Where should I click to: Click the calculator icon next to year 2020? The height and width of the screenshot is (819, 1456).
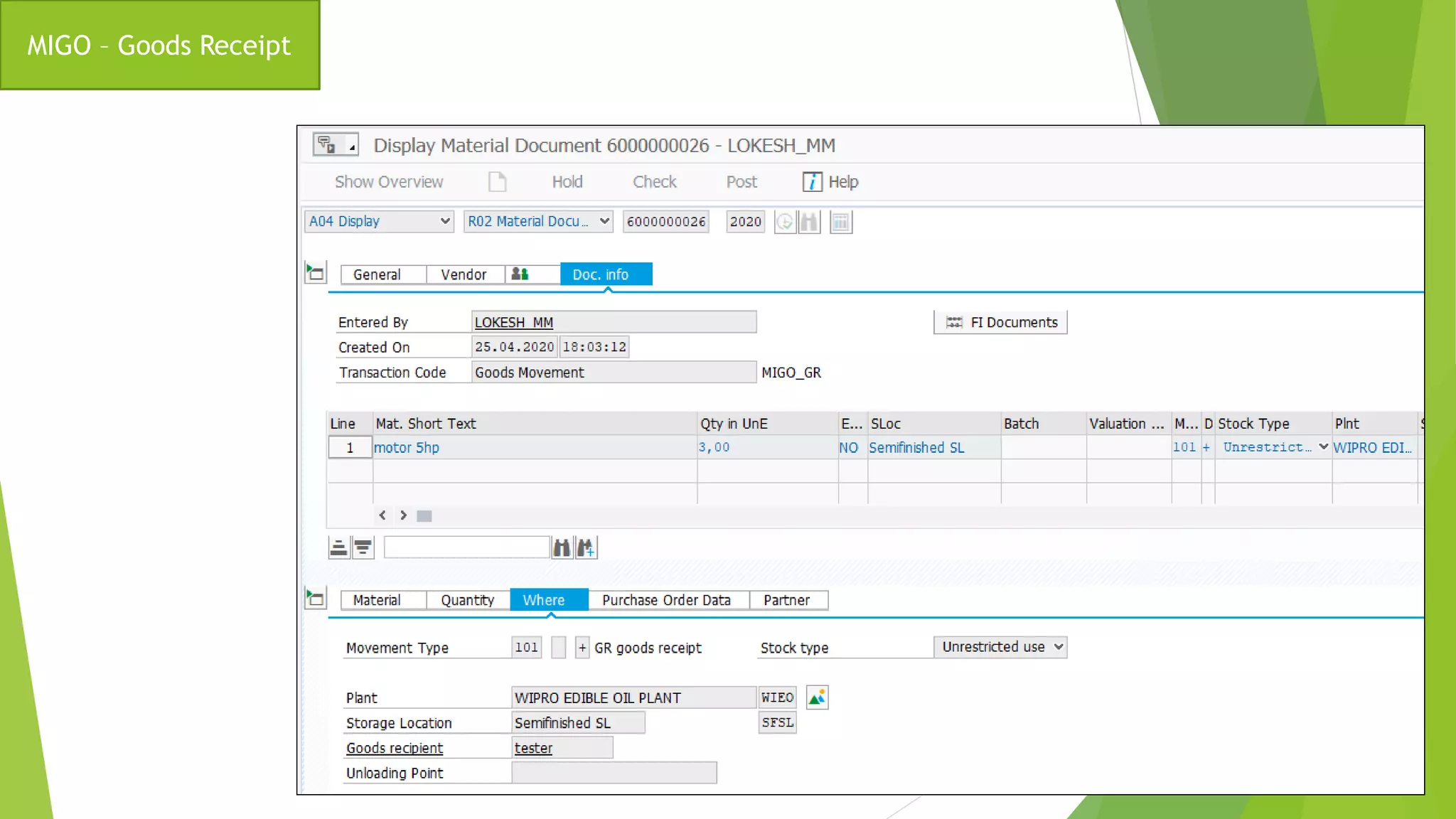[x=840, y=222]
